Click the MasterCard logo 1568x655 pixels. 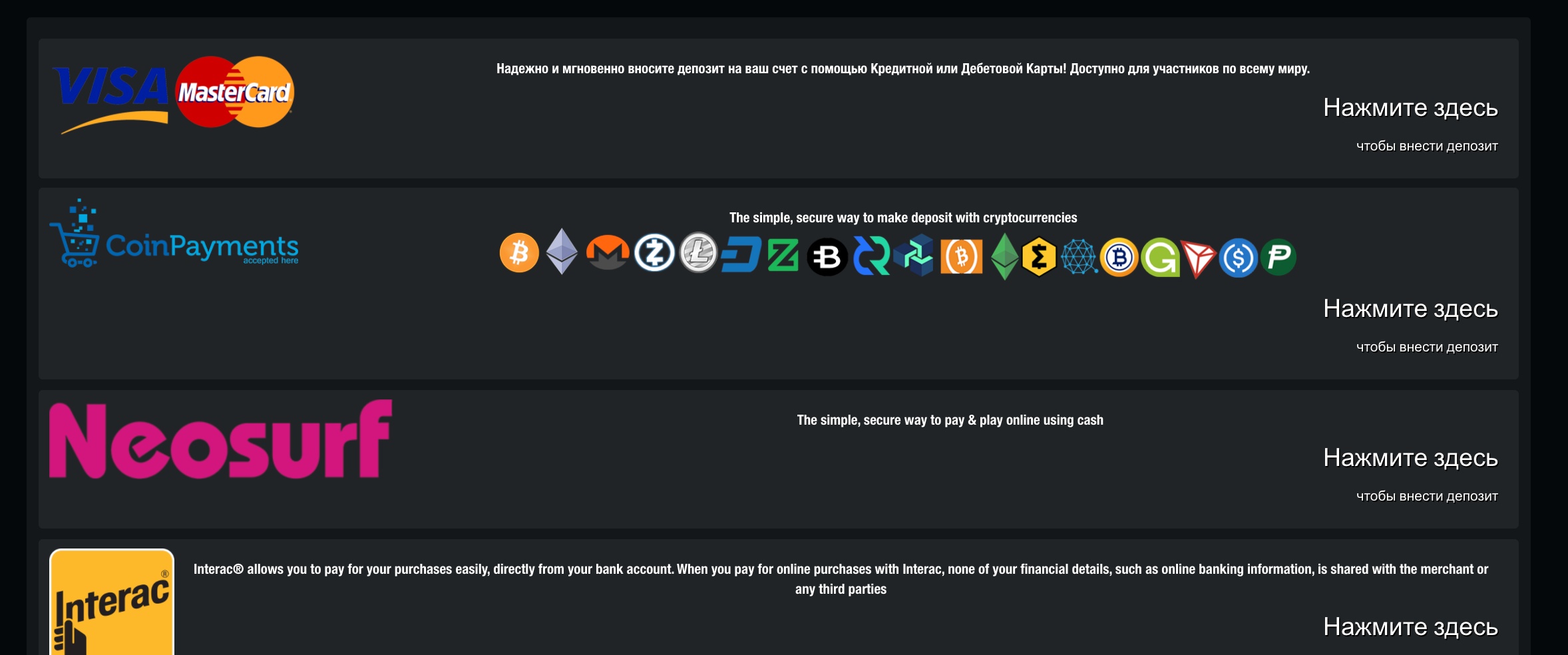click(x=234, y=92)
